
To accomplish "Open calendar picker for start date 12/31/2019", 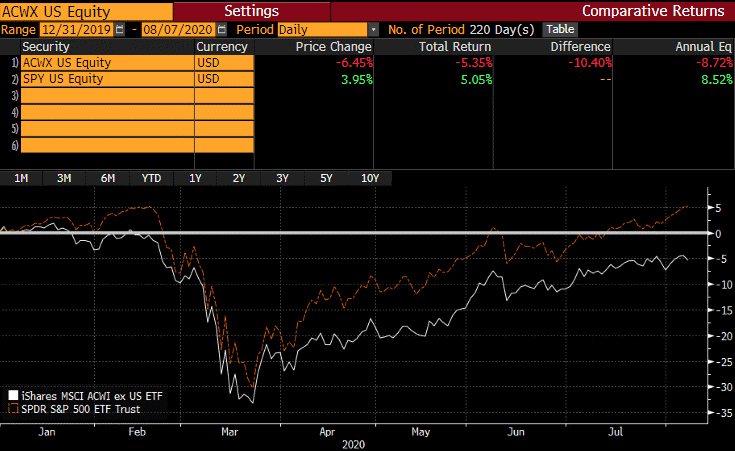I will (x=120, y=30).
